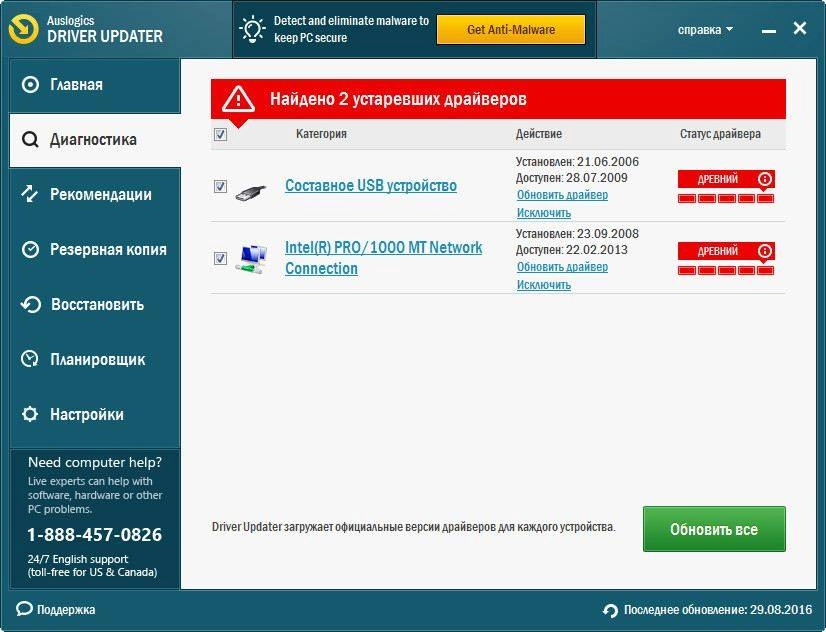The height and width of the screenshot is (632, 826).
Task: Click the Auslogics Driver Updater logo icon
Action: point(24,29)
